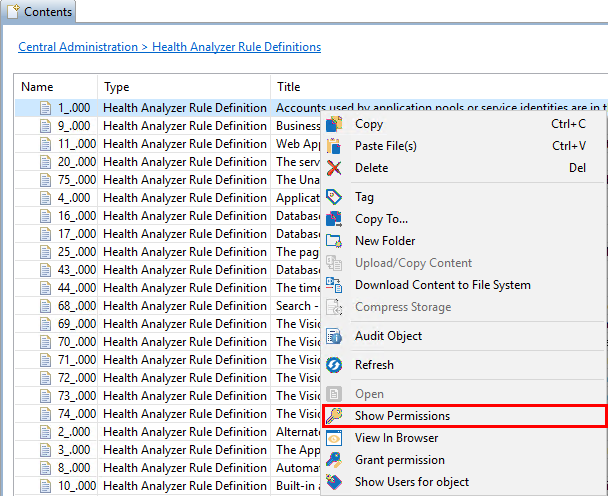Select View In Browser menu entry
The width and height of the screenshot is (608, 496).
pyautogui.click(x=396, y=438)
